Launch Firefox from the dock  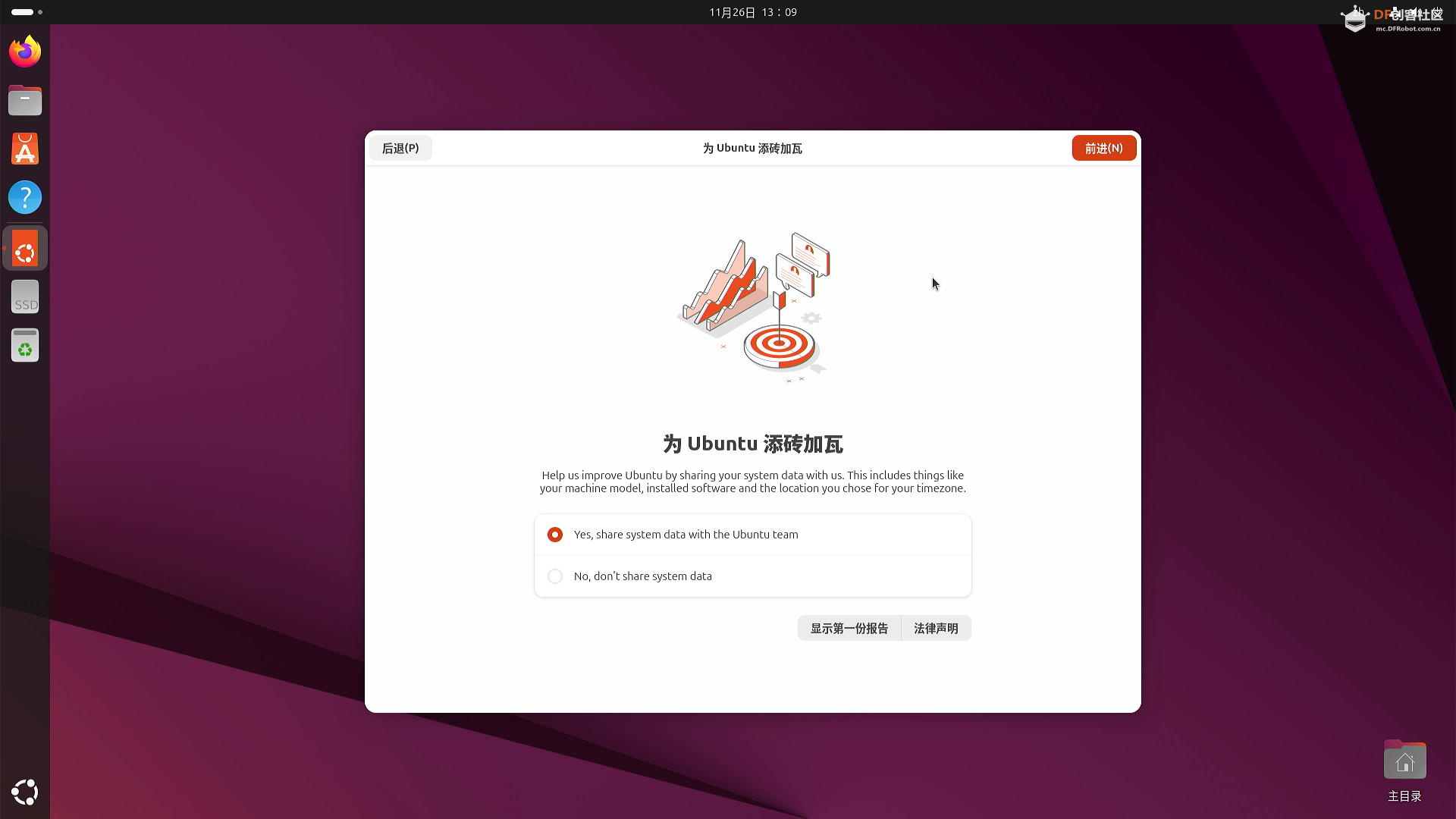point(24,52)
